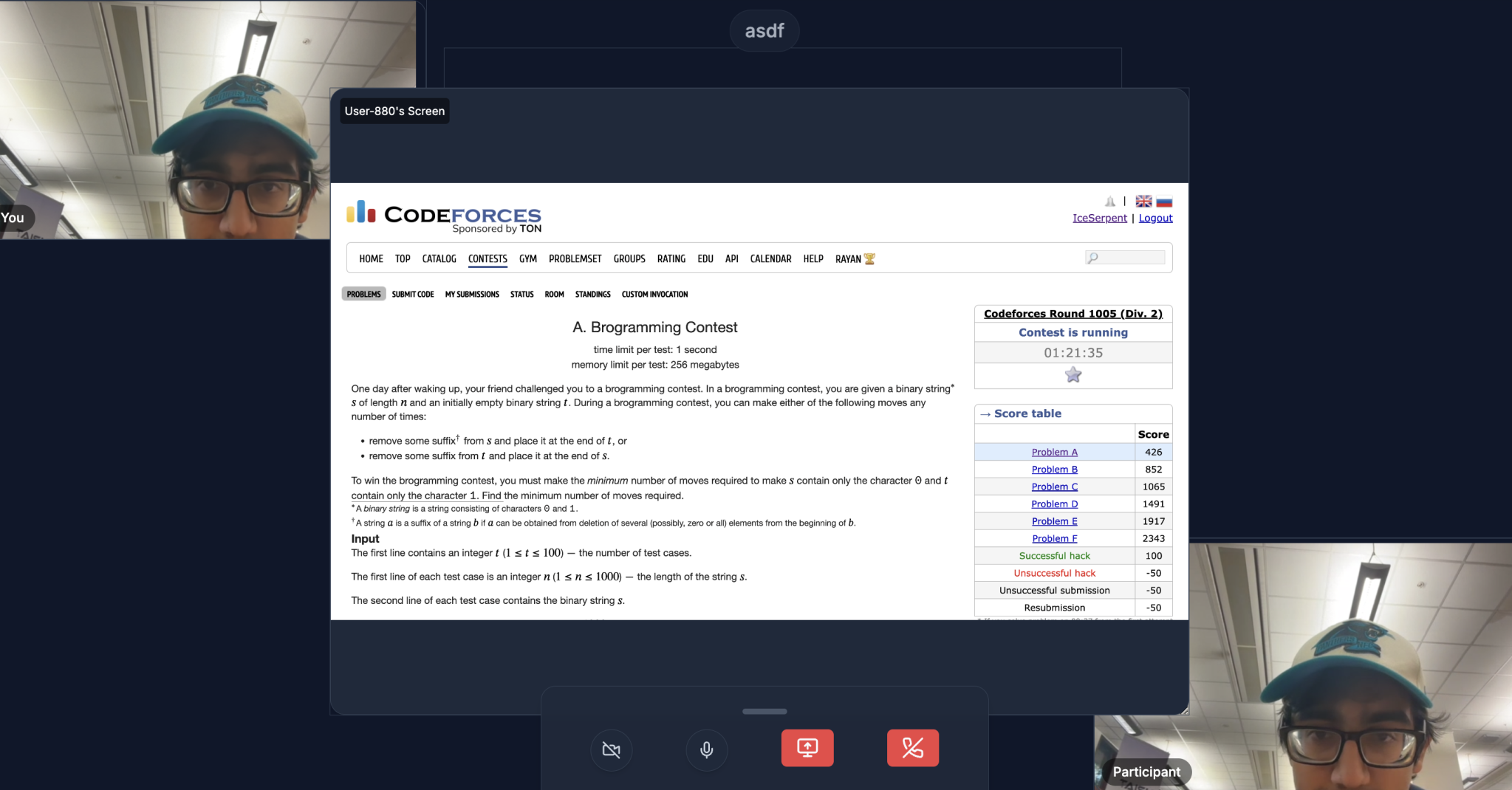Screen dimensions: 1512x790
Task: Toggle the camera off icon in call controls
Action: (x=612, y=749)
